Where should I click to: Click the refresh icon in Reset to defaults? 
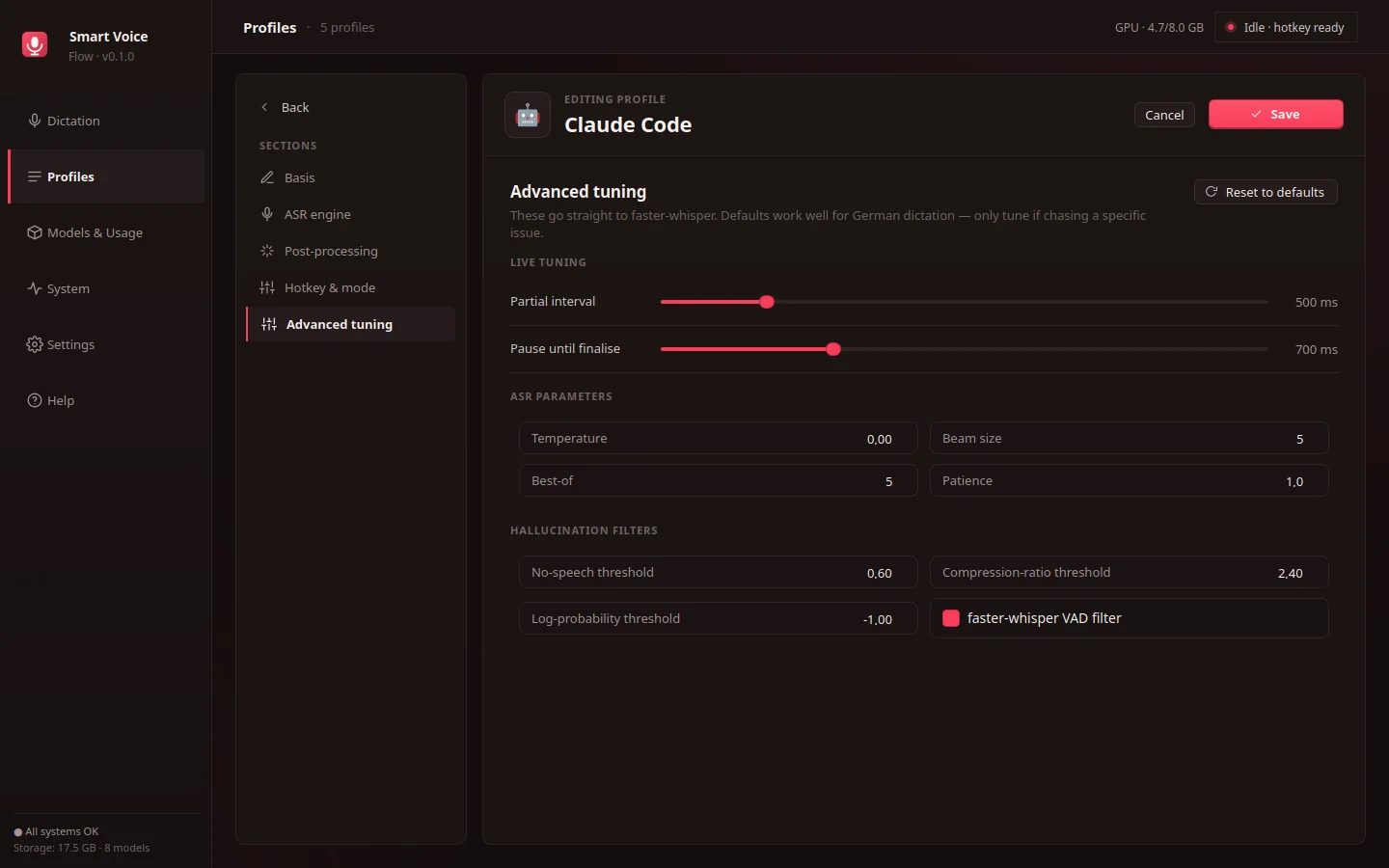[x=1212, y=192]
